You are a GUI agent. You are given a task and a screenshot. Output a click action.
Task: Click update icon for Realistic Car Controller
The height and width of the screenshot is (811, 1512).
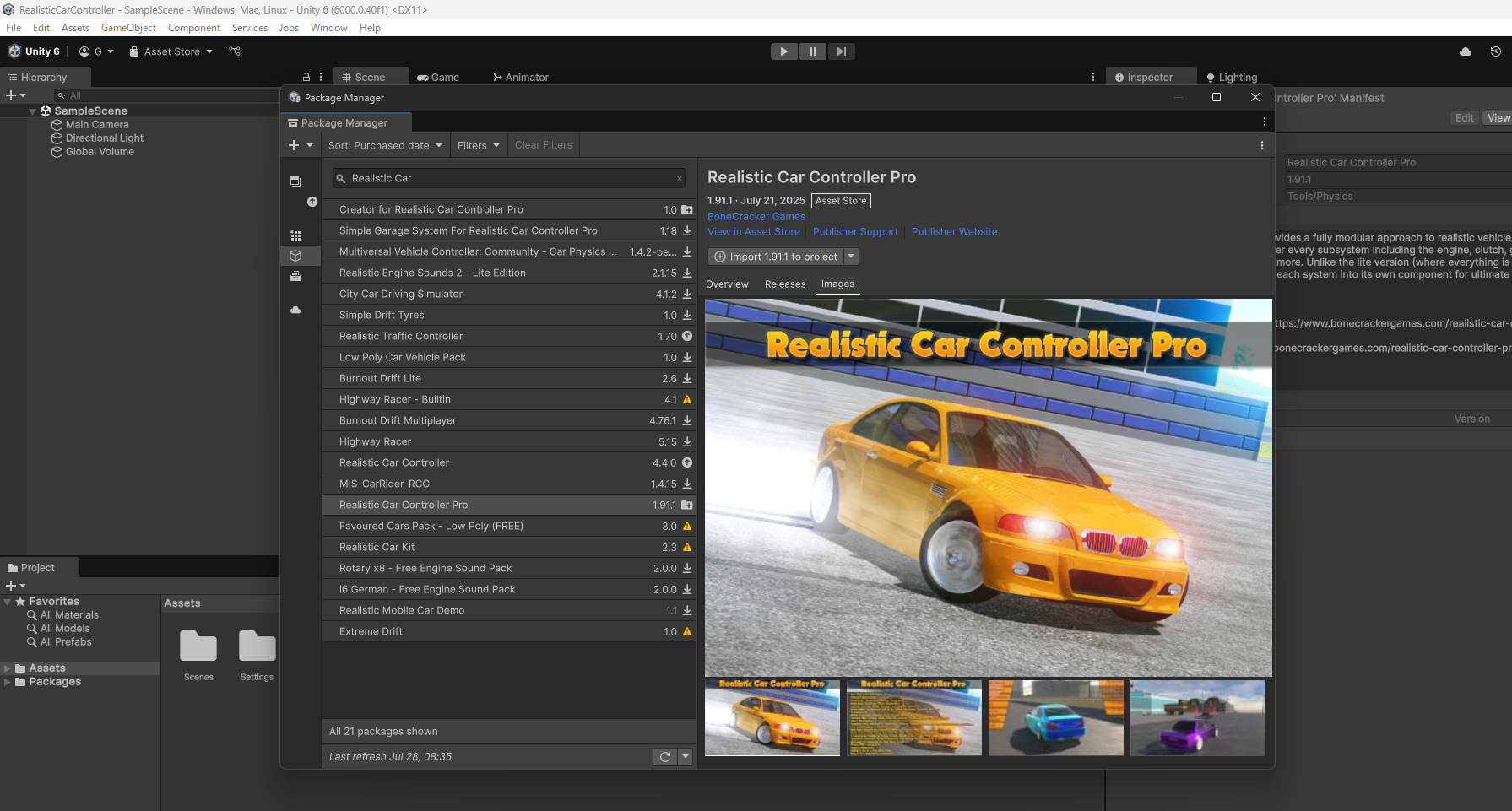click(687, 462)
